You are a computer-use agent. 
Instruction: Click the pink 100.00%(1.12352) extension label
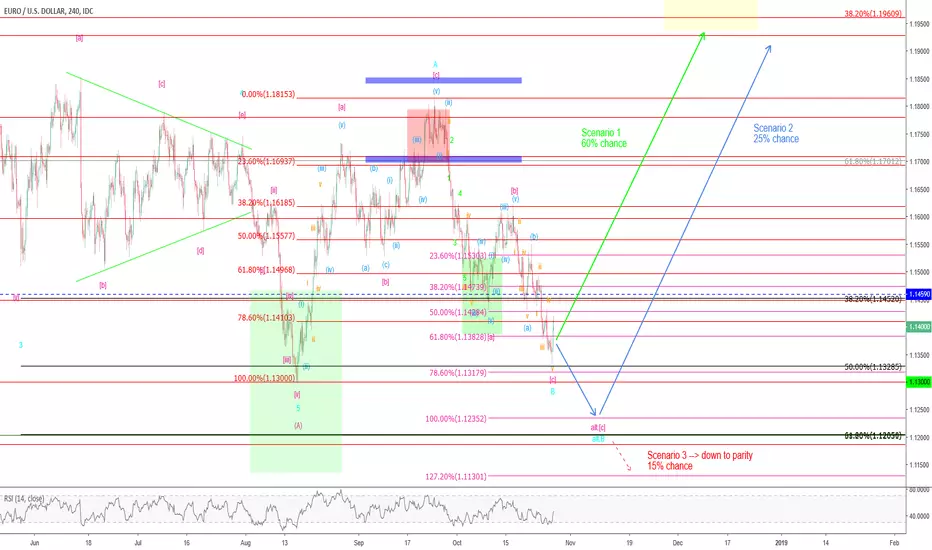pyautogui.click(x=456, y=419)
